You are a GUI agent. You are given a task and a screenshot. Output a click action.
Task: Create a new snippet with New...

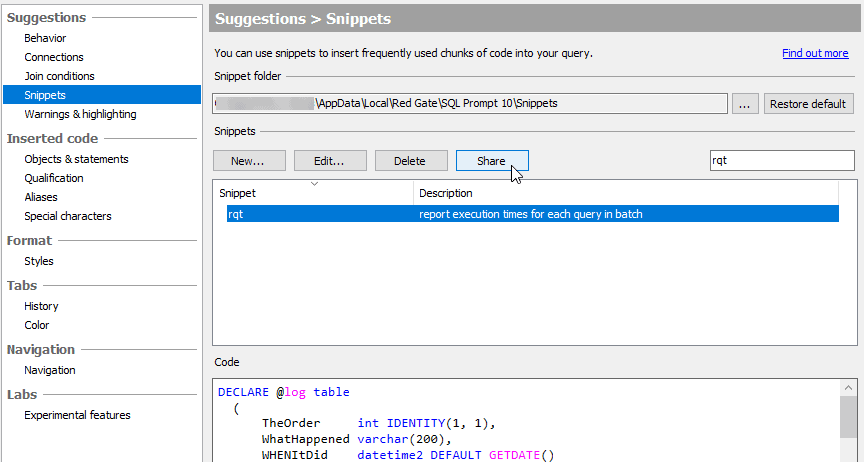click(x=249, y=161)
